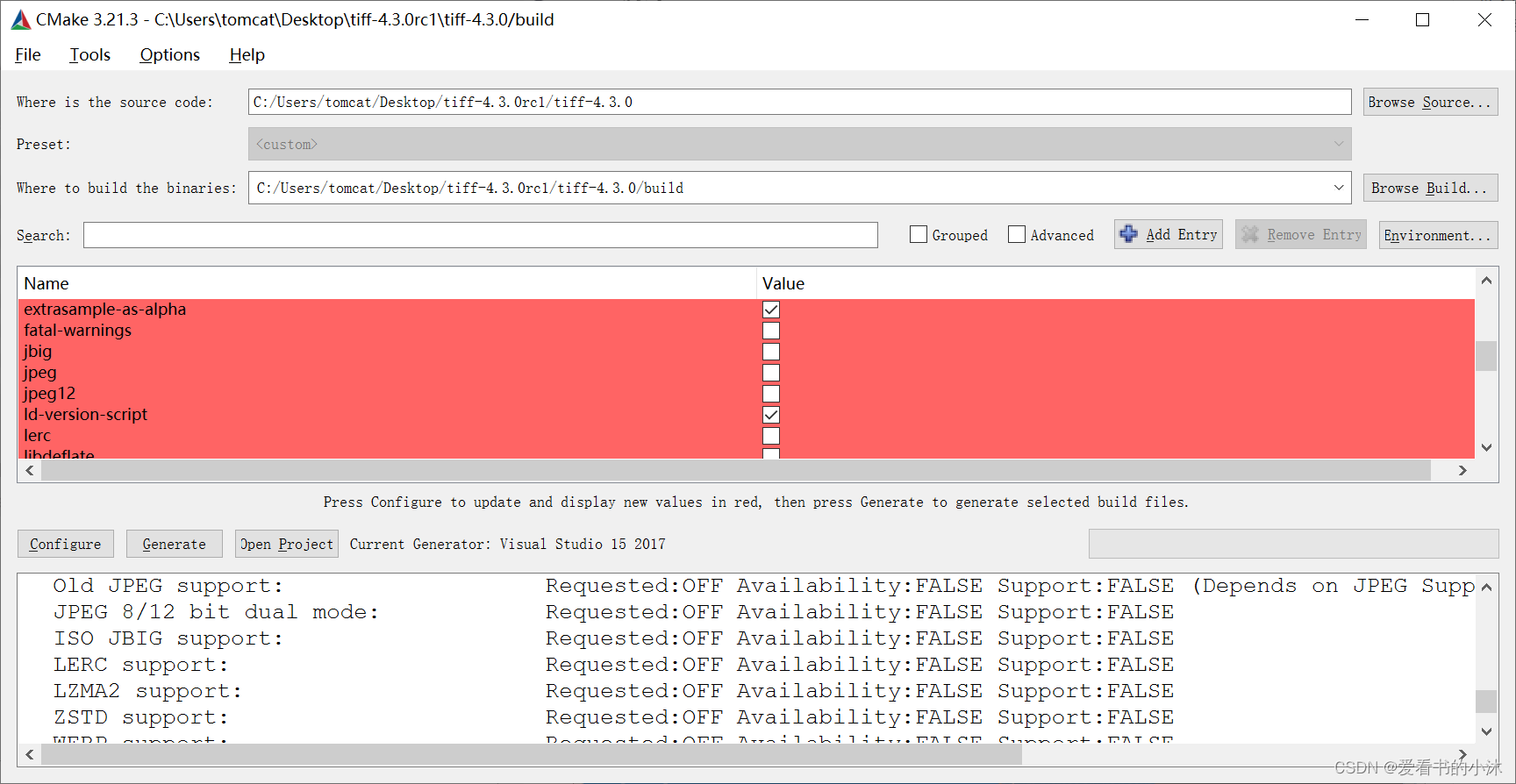This screenshot has height=784, width=1516.
Task: Select the lerc entry name
Action: [38, 436]
